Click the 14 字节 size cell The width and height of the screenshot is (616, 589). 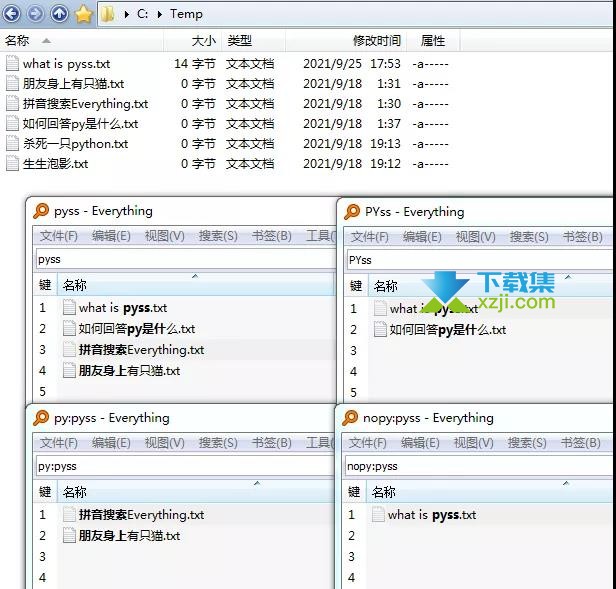(195, 64)
